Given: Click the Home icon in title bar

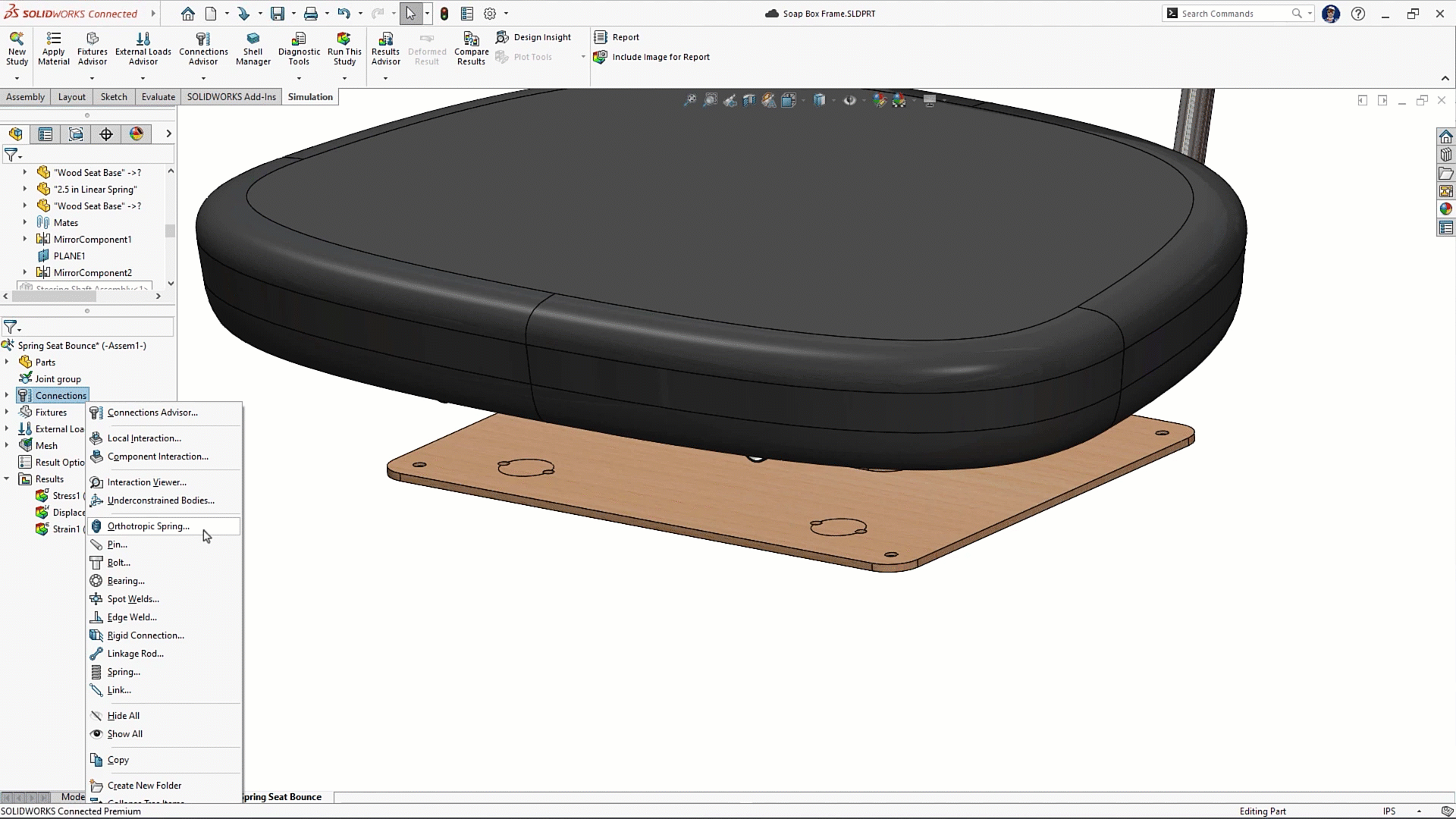Looking at the screenshot, I should pos(188,14).
